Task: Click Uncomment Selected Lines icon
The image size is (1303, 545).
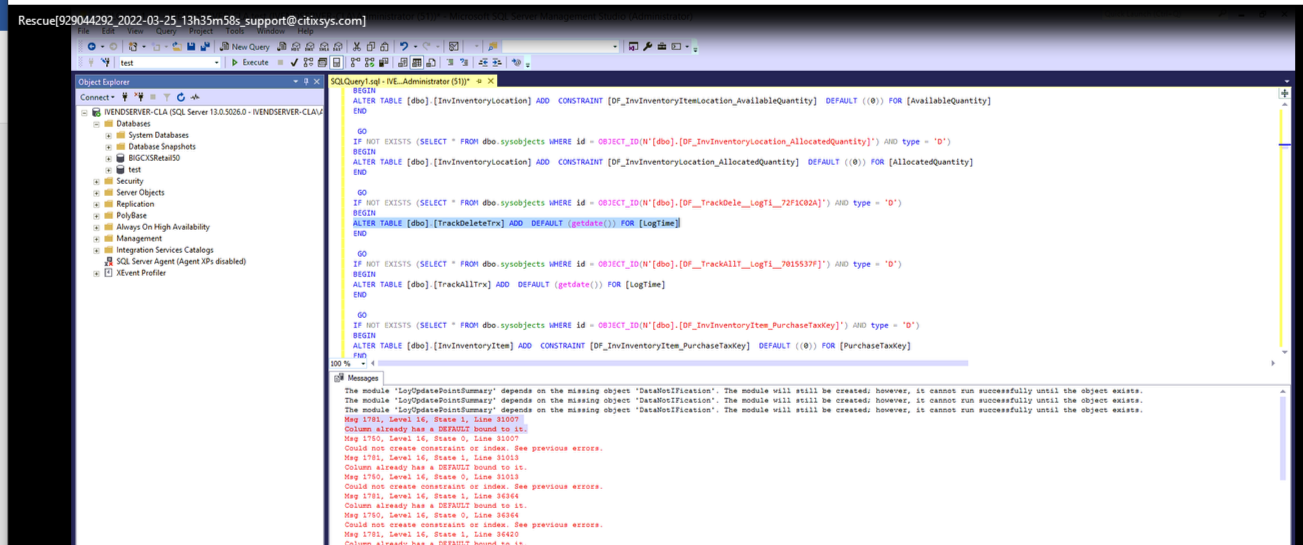Action: (x=463, y=62)
